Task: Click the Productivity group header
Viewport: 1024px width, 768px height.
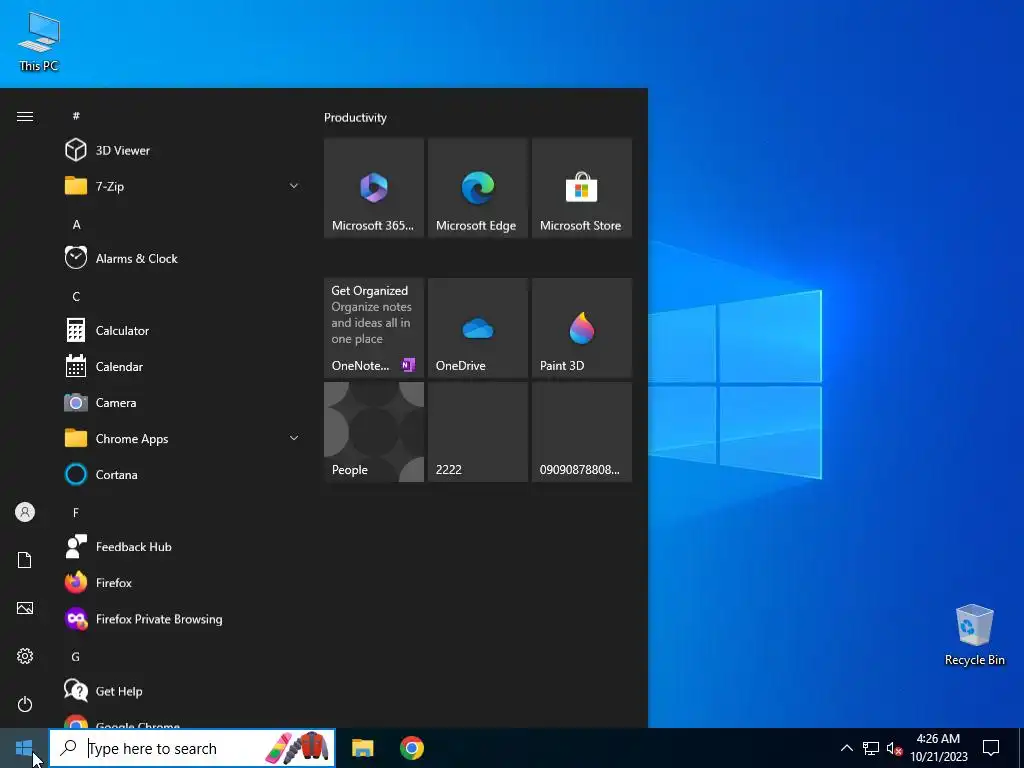Action: (355, 118)
